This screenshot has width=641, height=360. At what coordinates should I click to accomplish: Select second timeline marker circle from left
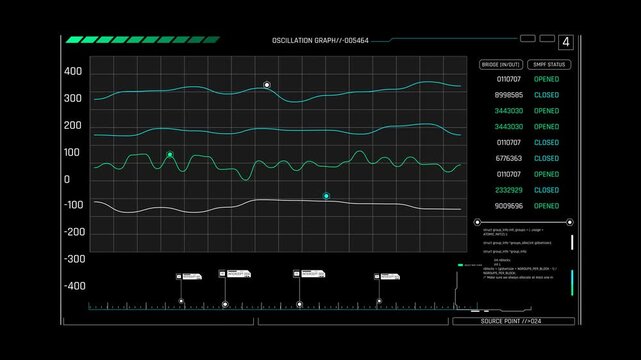(225, 304)
